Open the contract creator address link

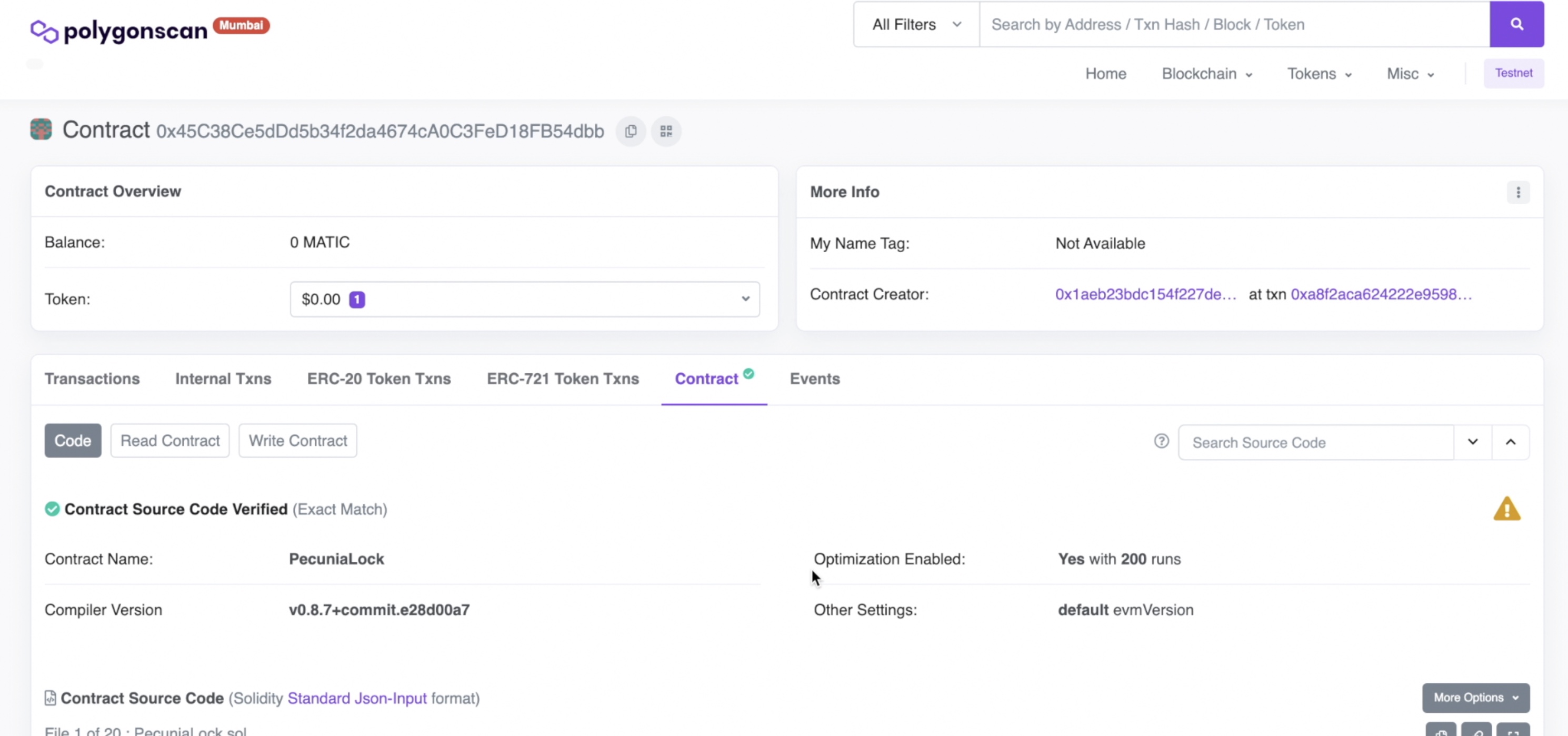1145,295
